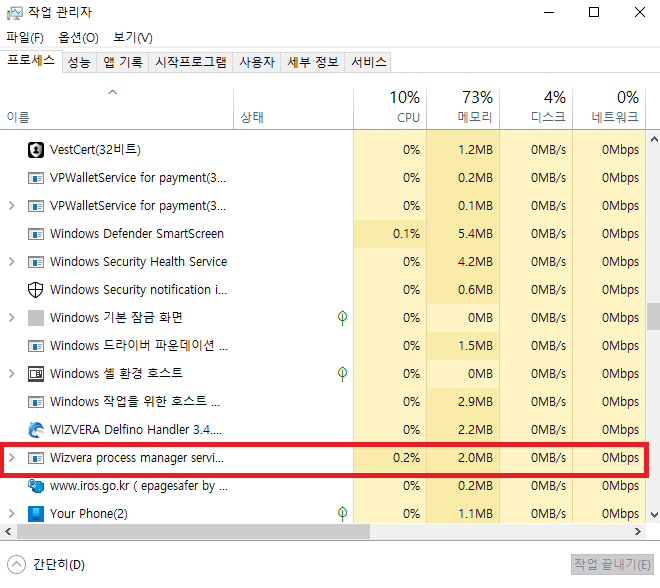Click the sort arrow above 이름 column
Screen dimensions: 660x588
tap(112, 92)
